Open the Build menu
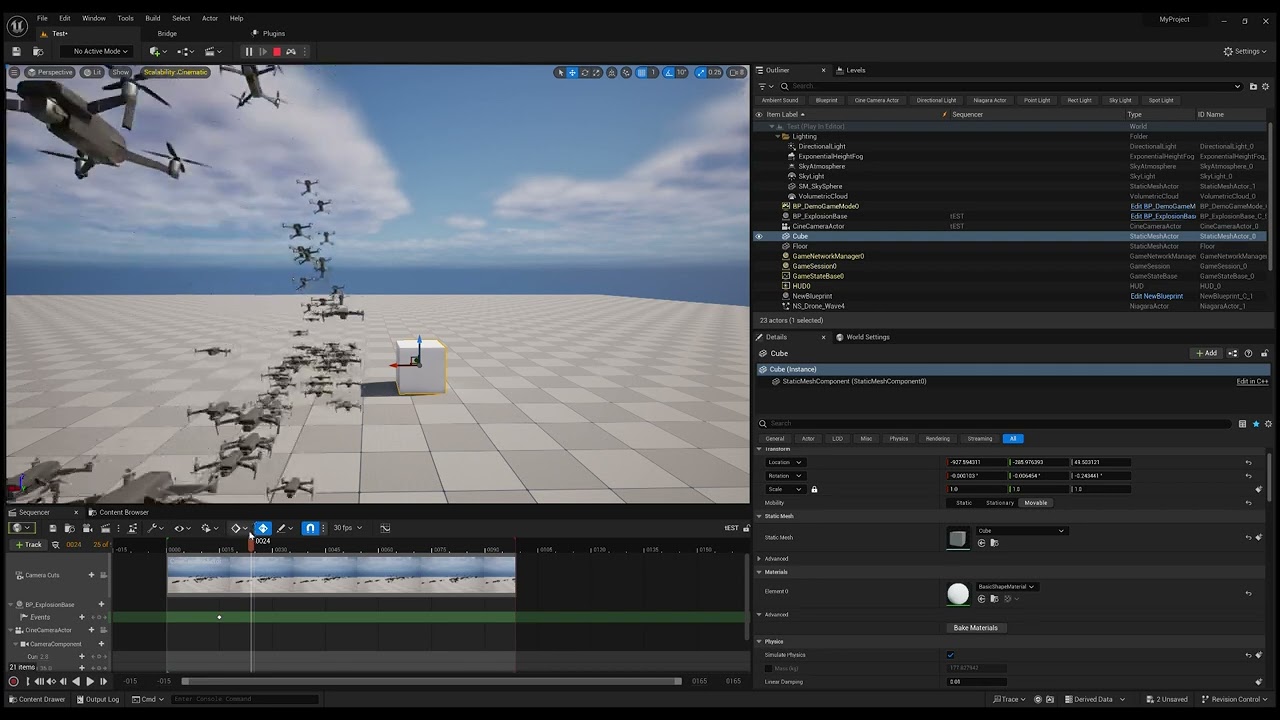The width and height of the screenshot is (1280, 720). [x=152, y=18]
